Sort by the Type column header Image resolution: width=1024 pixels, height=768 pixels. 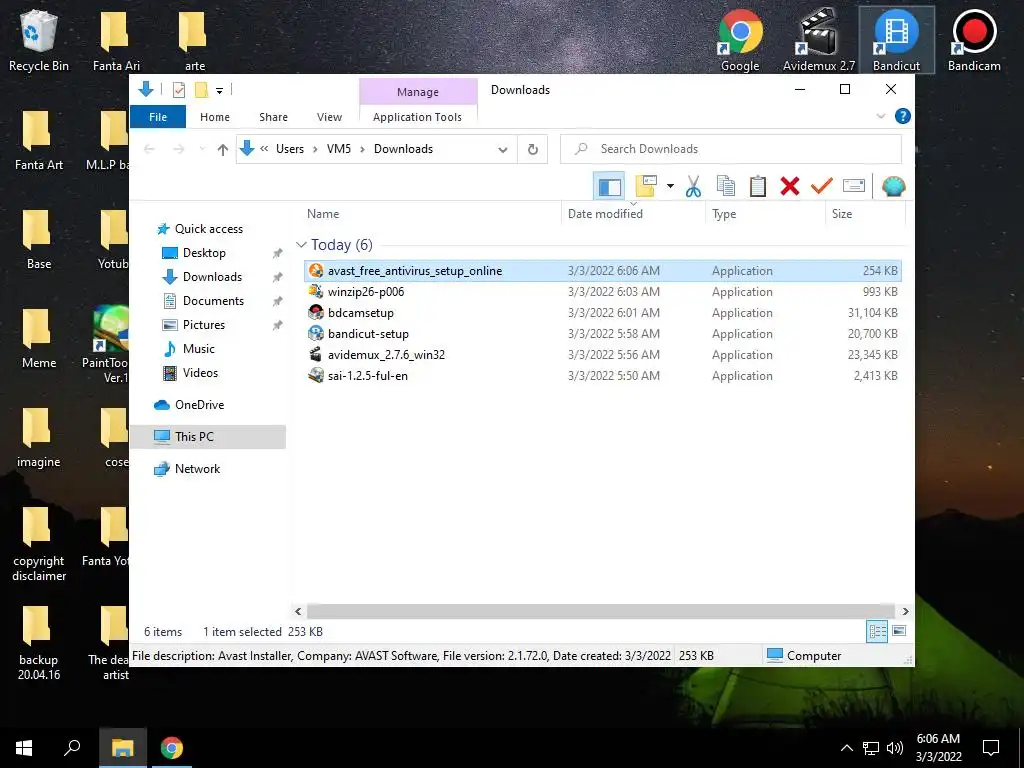point(724,214)
